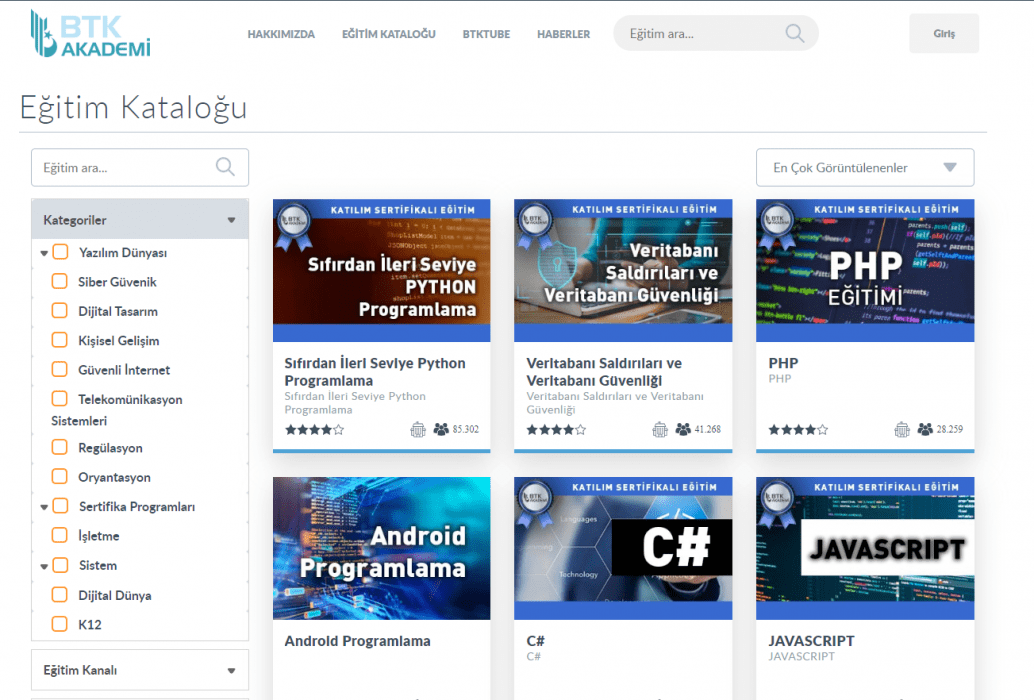Open the JAVASCRIPT course title link
The image size is (1034, 700).
click(x=811, y=641)
